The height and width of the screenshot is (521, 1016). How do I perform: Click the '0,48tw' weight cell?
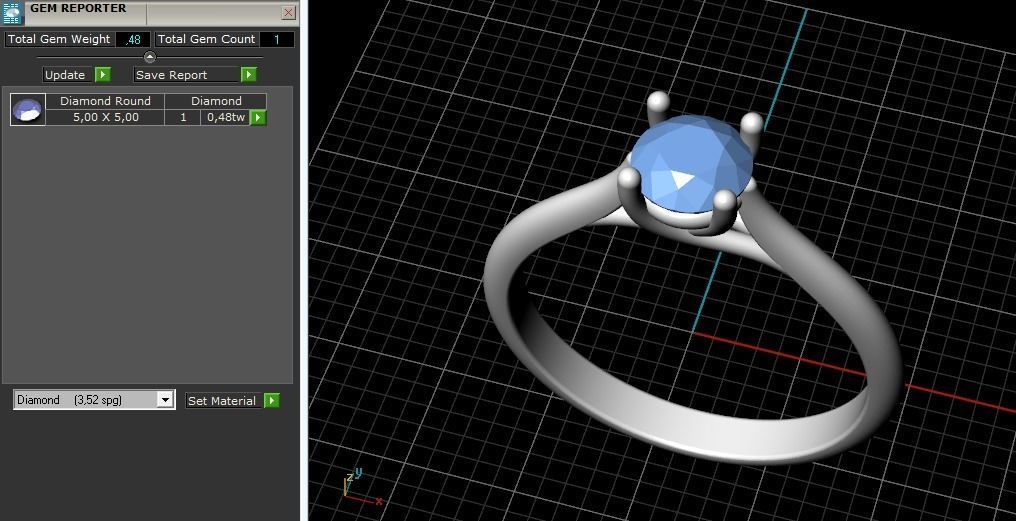[225, 117]
